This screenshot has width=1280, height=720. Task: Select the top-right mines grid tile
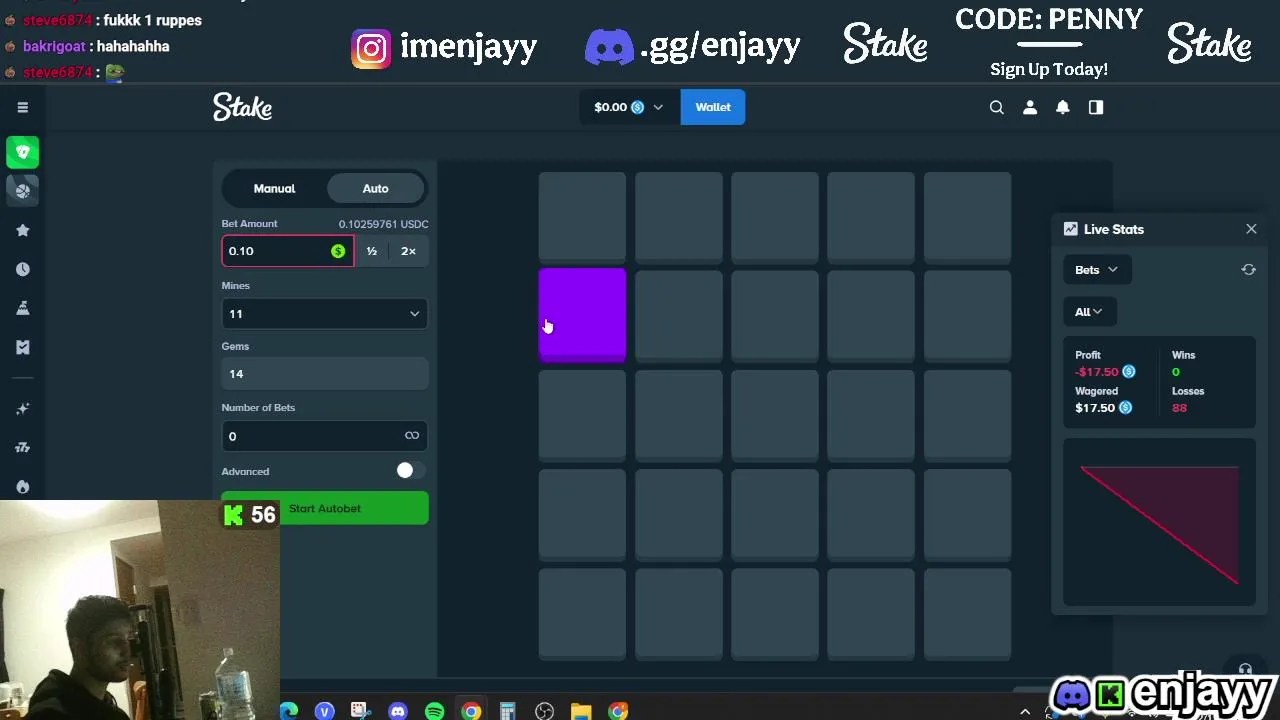(967, 218)
